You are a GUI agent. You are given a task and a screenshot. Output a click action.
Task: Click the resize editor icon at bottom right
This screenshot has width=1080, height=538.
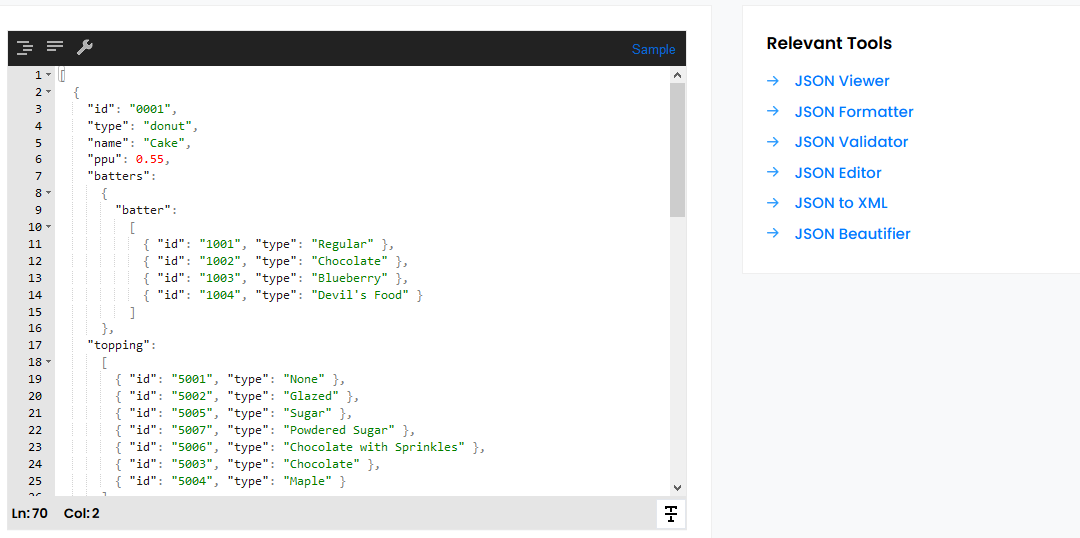coord(671,513)
